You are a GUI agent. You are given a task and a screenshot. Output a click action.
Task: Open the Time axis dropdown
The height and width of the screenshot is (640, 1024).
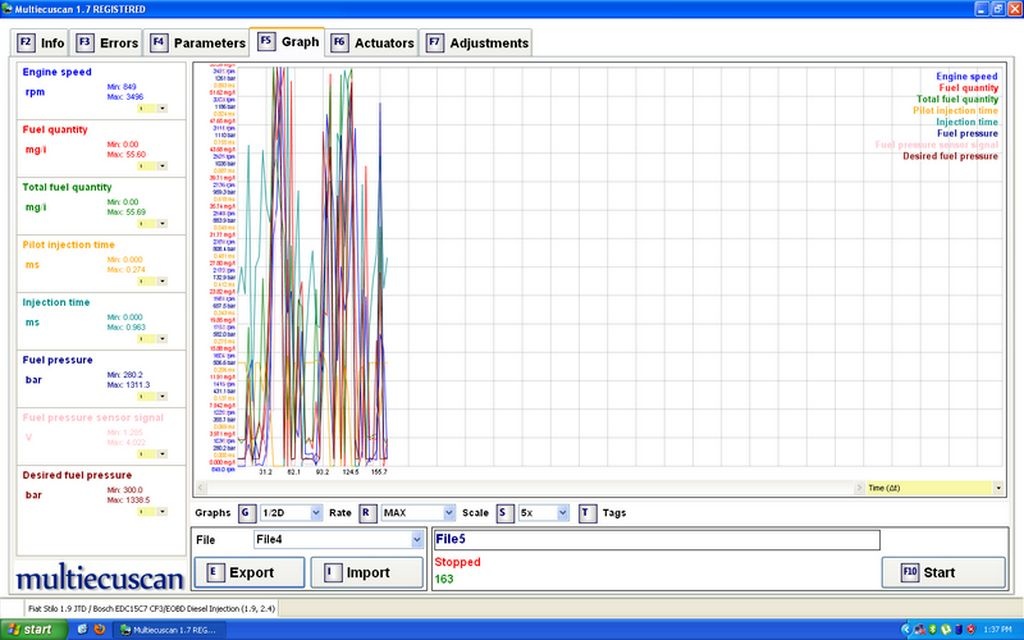coord(935,488)
